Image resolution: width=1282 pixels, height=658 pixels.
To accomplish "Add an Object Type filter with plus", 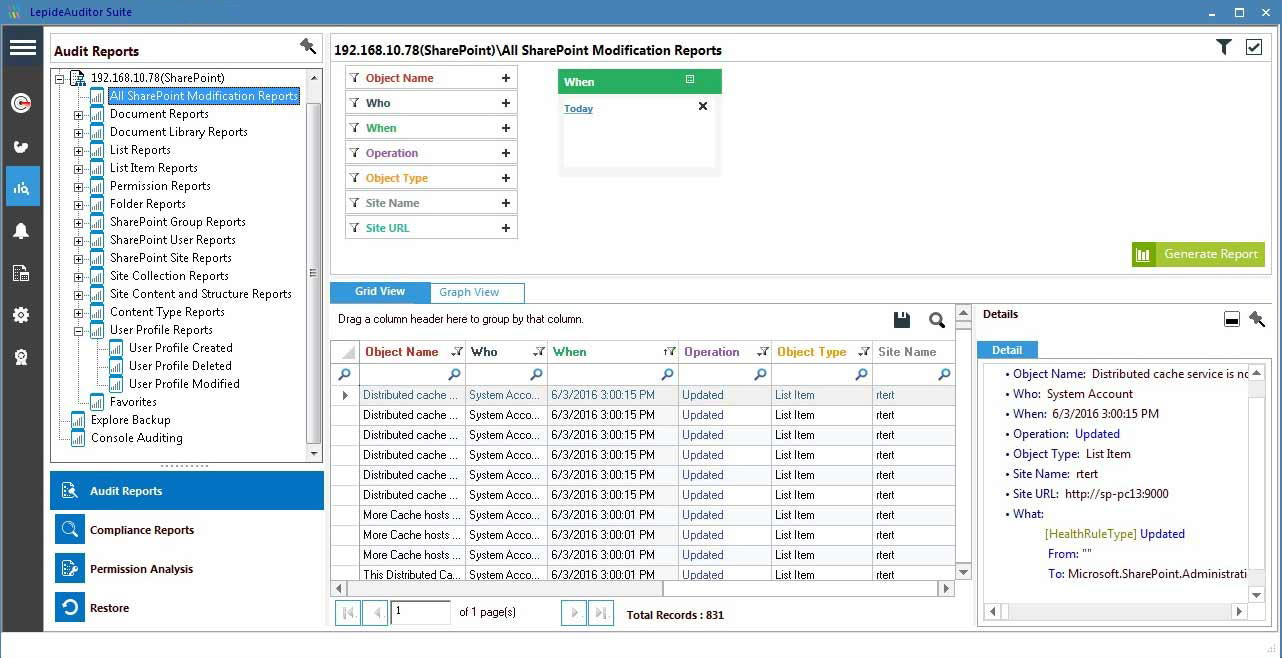I will pyautogui.click(x=506, y=178).
